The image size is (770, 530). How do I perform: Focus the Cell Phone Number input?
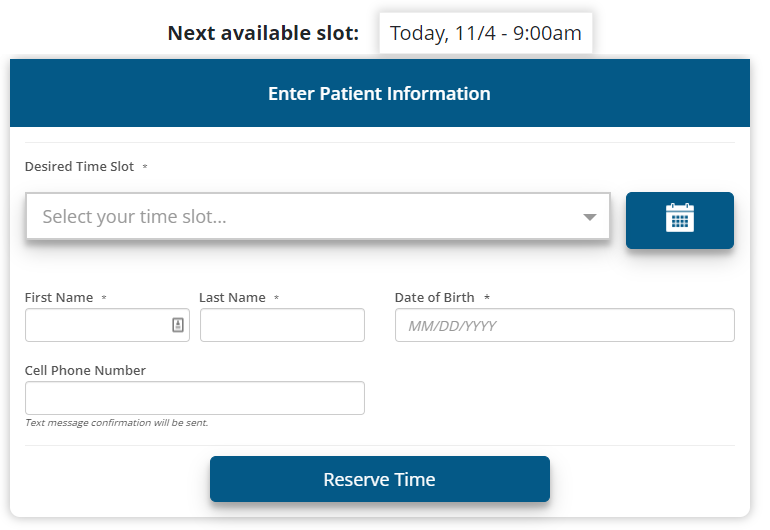click(194, 398)
